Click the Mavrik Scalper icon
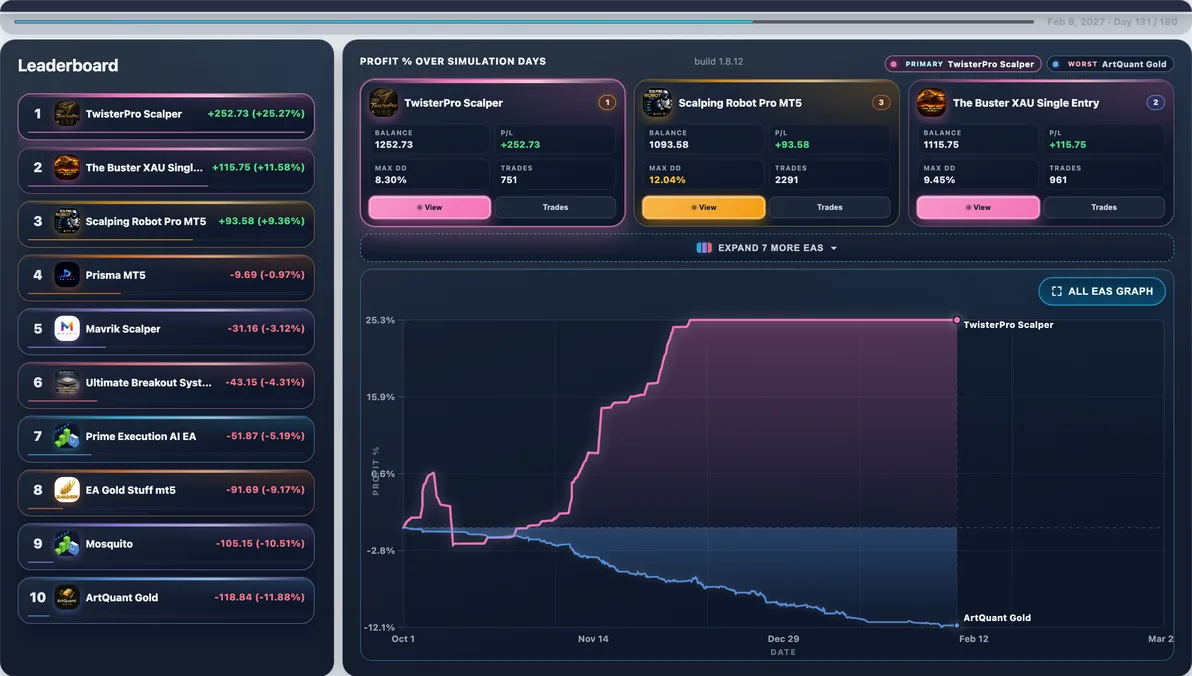Screen dimensions: 1192x676 (x=67, y=328)
